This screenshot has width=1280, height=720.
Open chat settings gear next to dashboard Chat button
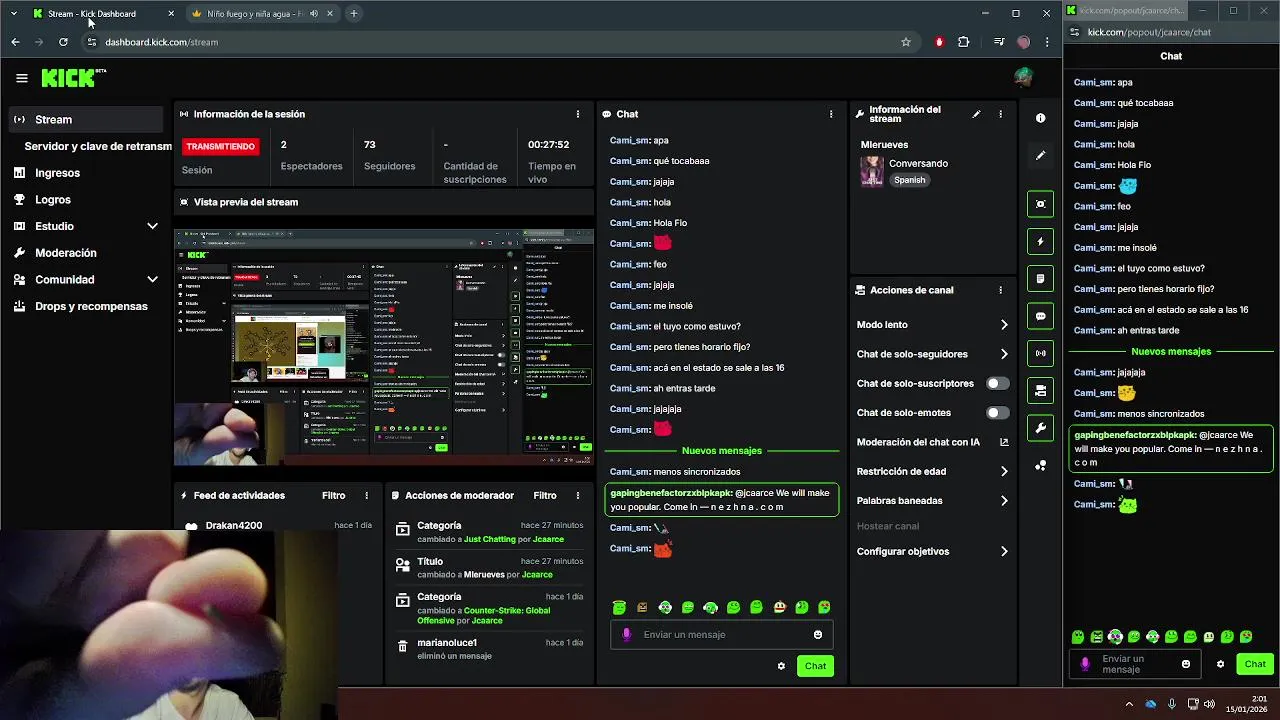click(x=781, y=666)
